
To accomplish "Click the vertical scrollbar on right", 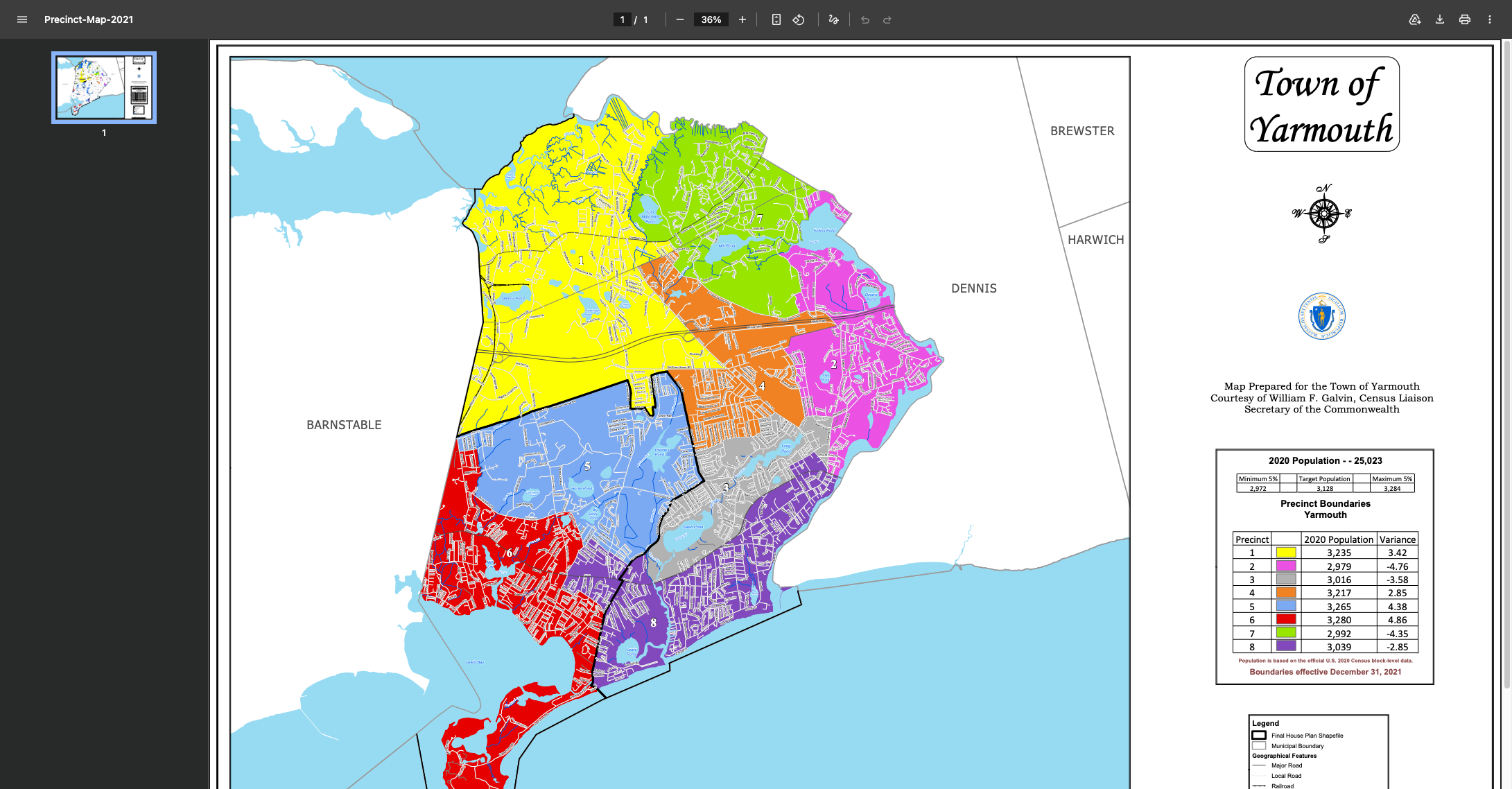I will (1506, 360).
